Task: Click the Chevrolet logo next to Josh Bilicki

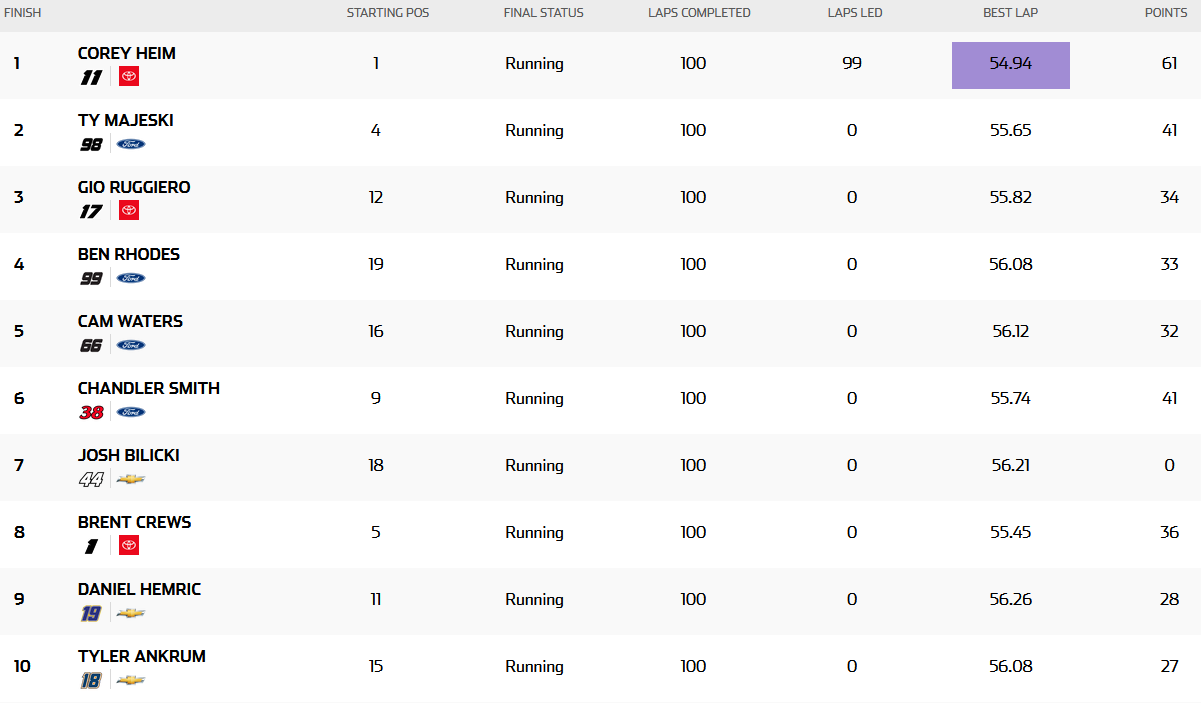Action: [131, 479]
